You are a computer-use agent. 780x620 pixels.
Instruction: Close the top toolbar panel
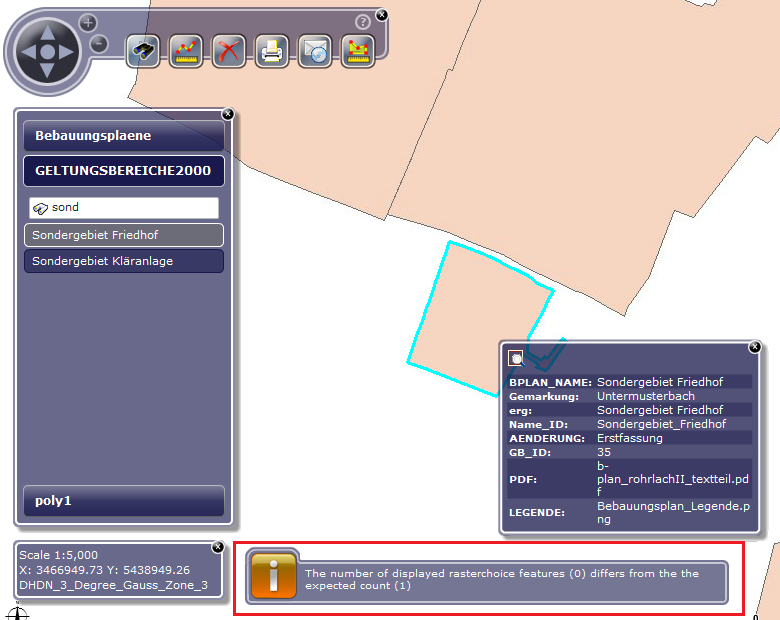382,15
